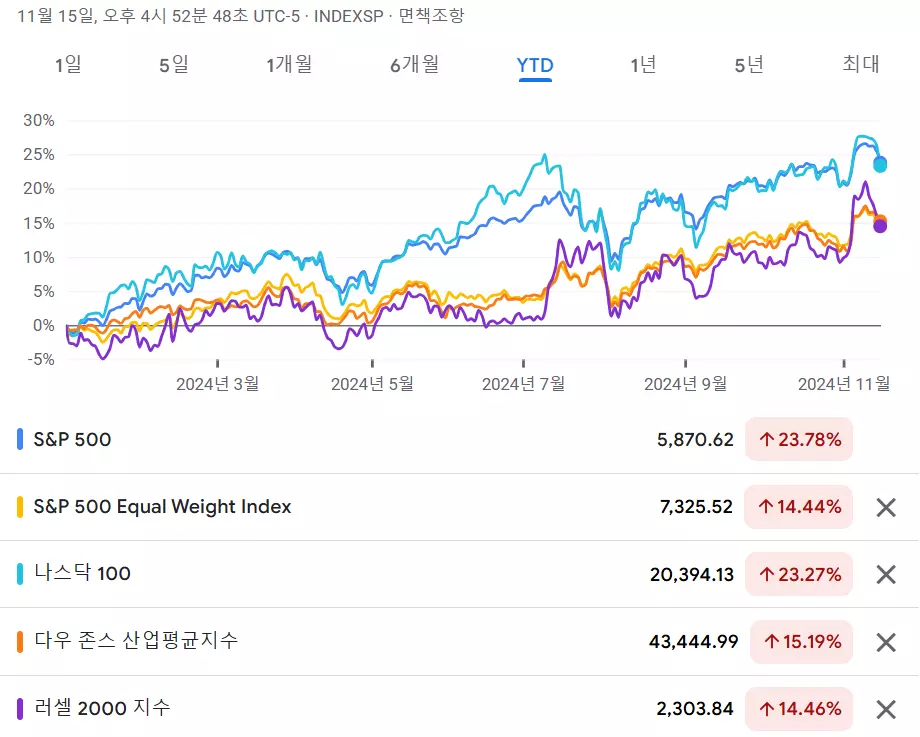Click the 20,394.13 price value

tap(692, 574)
